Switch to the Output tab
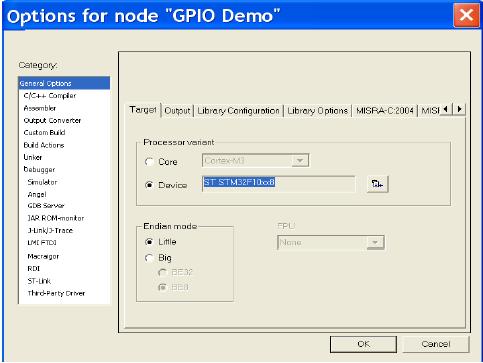This screenshot has height=363, width=483. [x=177, y=111]
